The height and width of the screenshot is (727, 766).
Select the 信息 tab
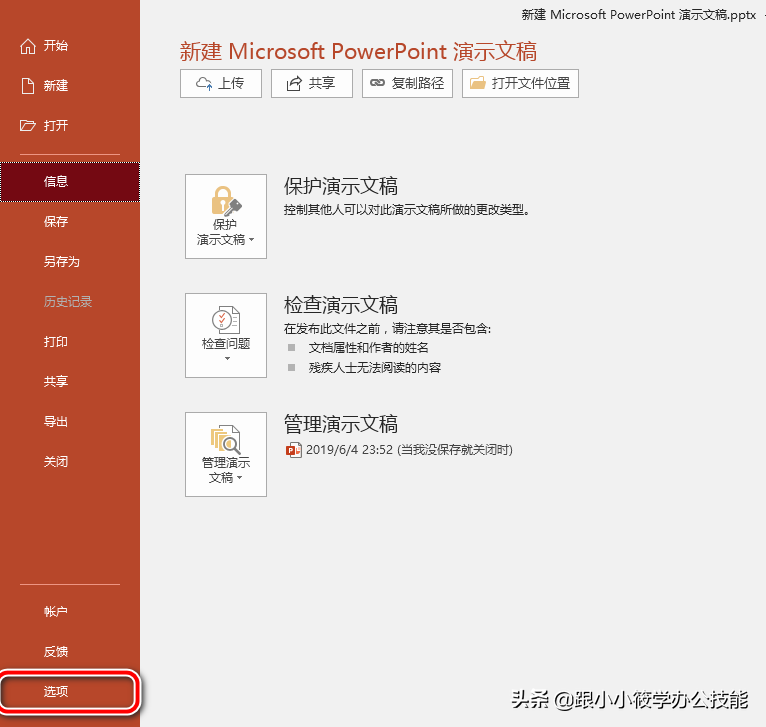[70, 182]
